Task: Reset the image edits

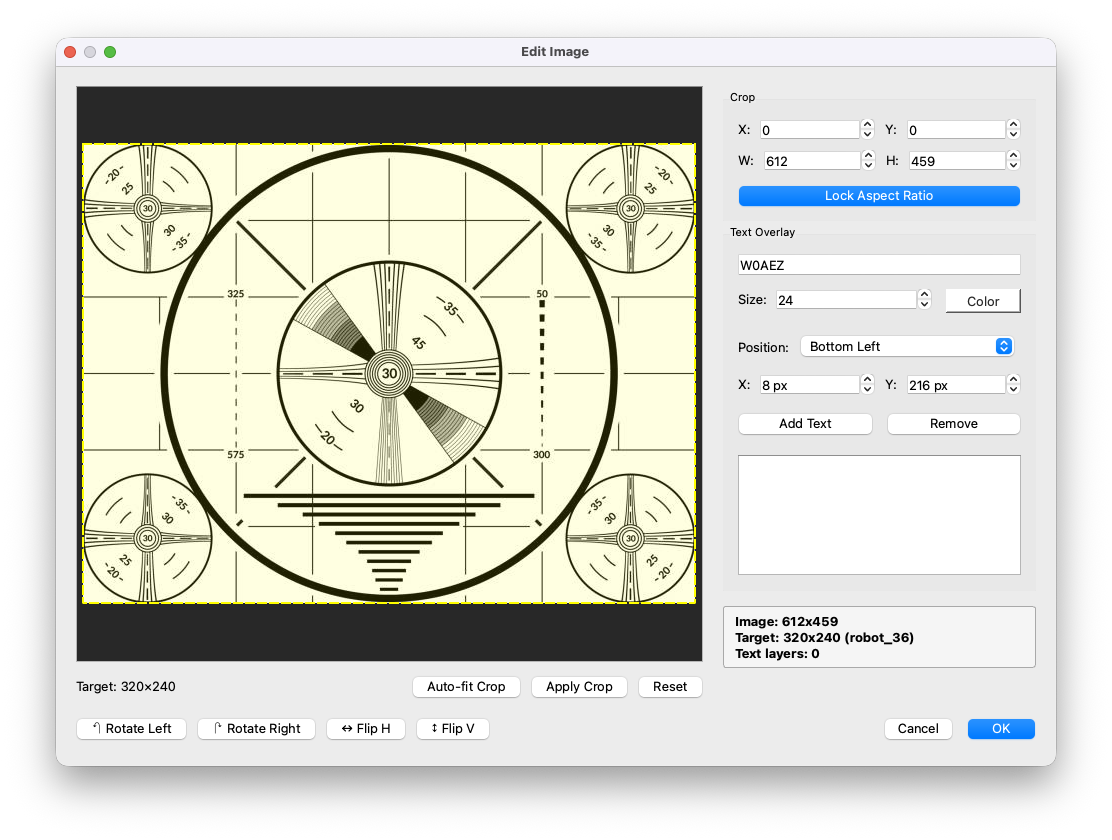Action: click(x=669, y=687)
